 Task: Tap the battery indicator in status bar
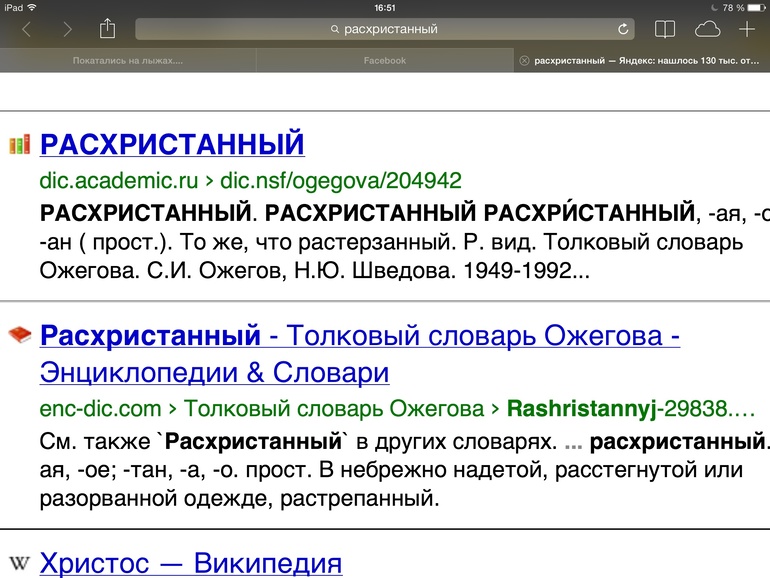tap(757, 7)
